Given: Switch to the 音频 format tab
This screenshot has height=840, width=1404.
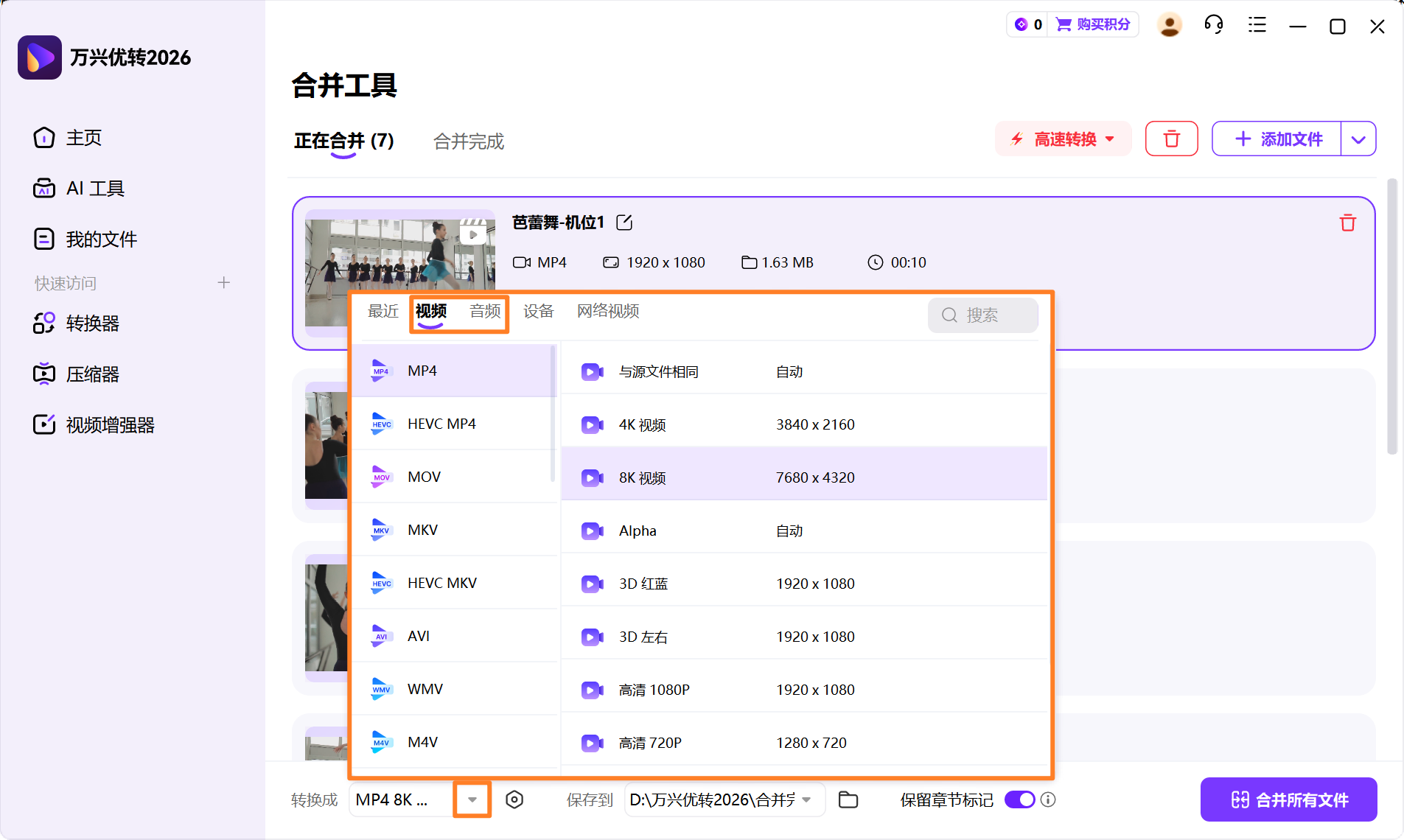Looking at the screenshot, I should (484, 311).
